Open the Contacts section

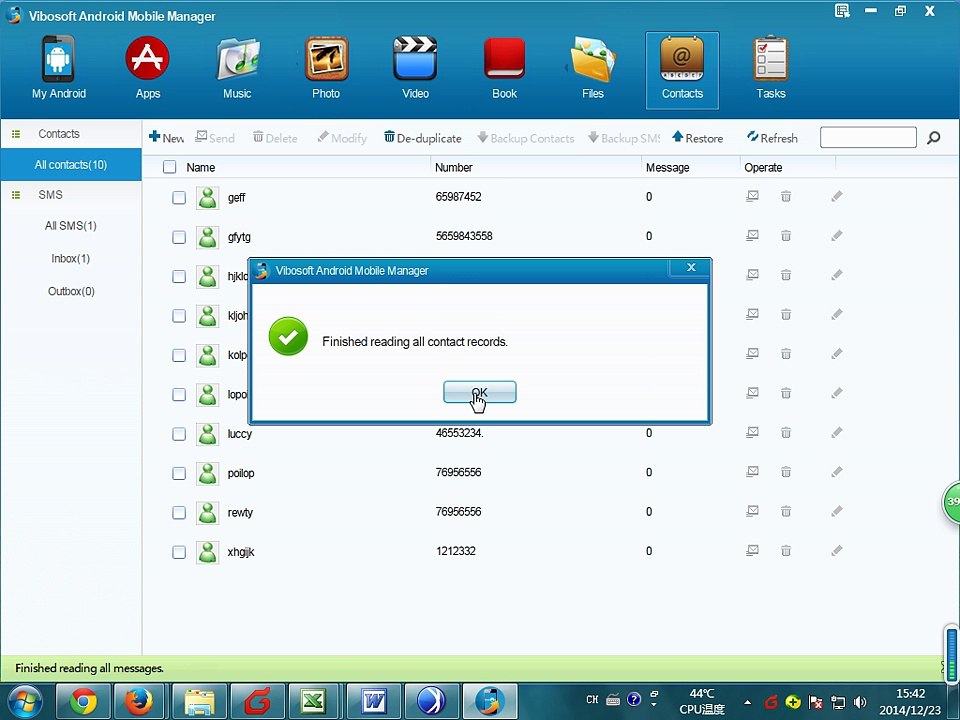[682, 70]
